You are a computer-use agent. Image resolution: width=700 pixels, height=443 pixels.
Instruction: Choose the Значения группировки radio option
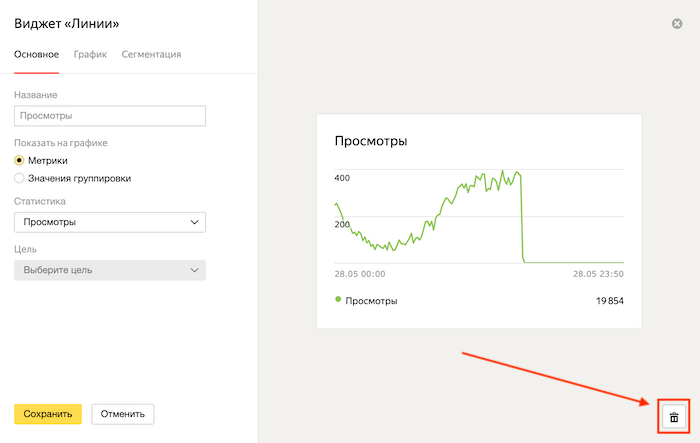19,178
